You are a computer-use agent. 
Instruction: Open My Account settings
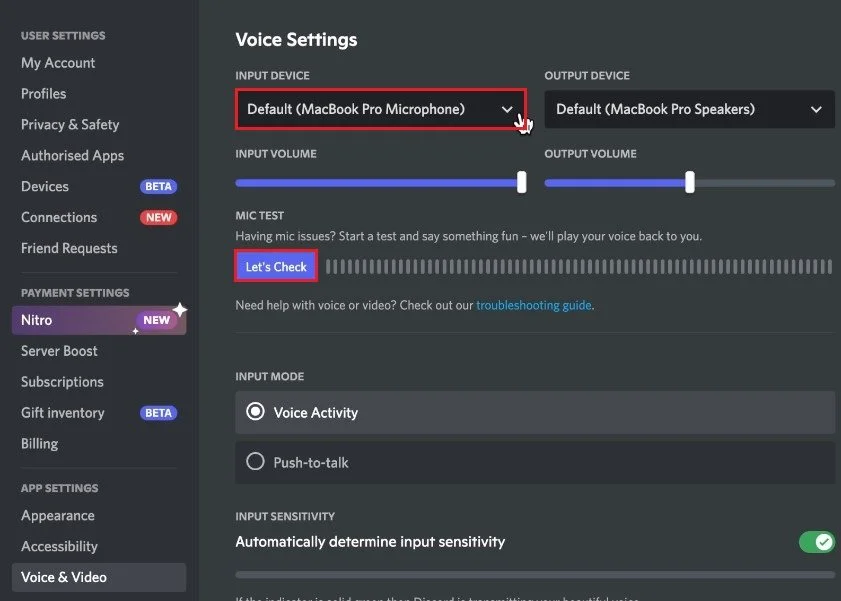coord(58,63)
